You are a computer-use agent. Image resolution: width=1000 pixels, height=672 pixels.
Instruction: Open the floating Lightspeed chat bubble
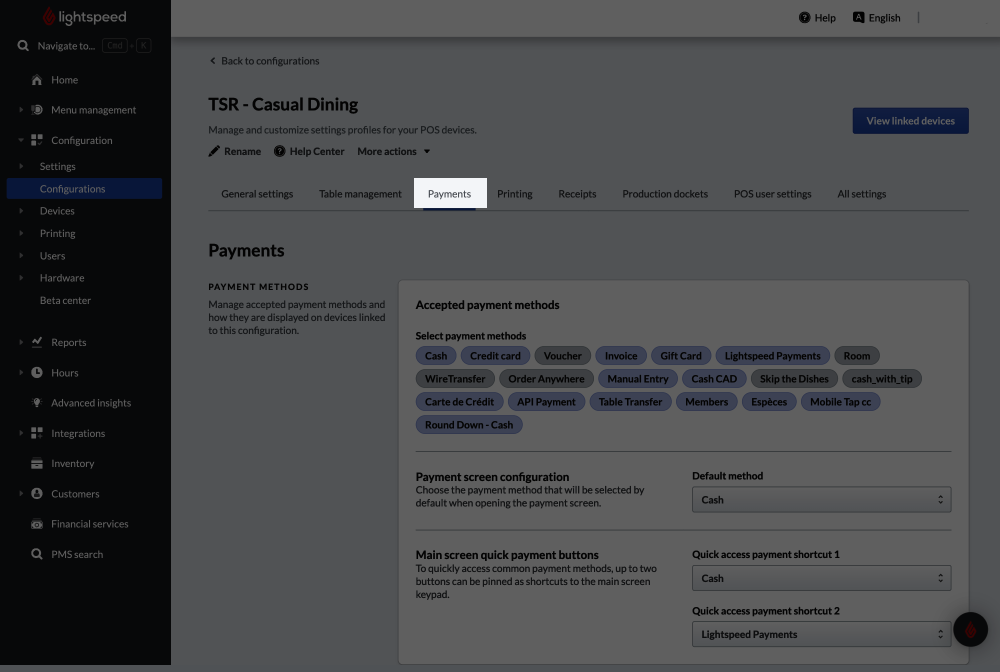click(x=970, y=629)
